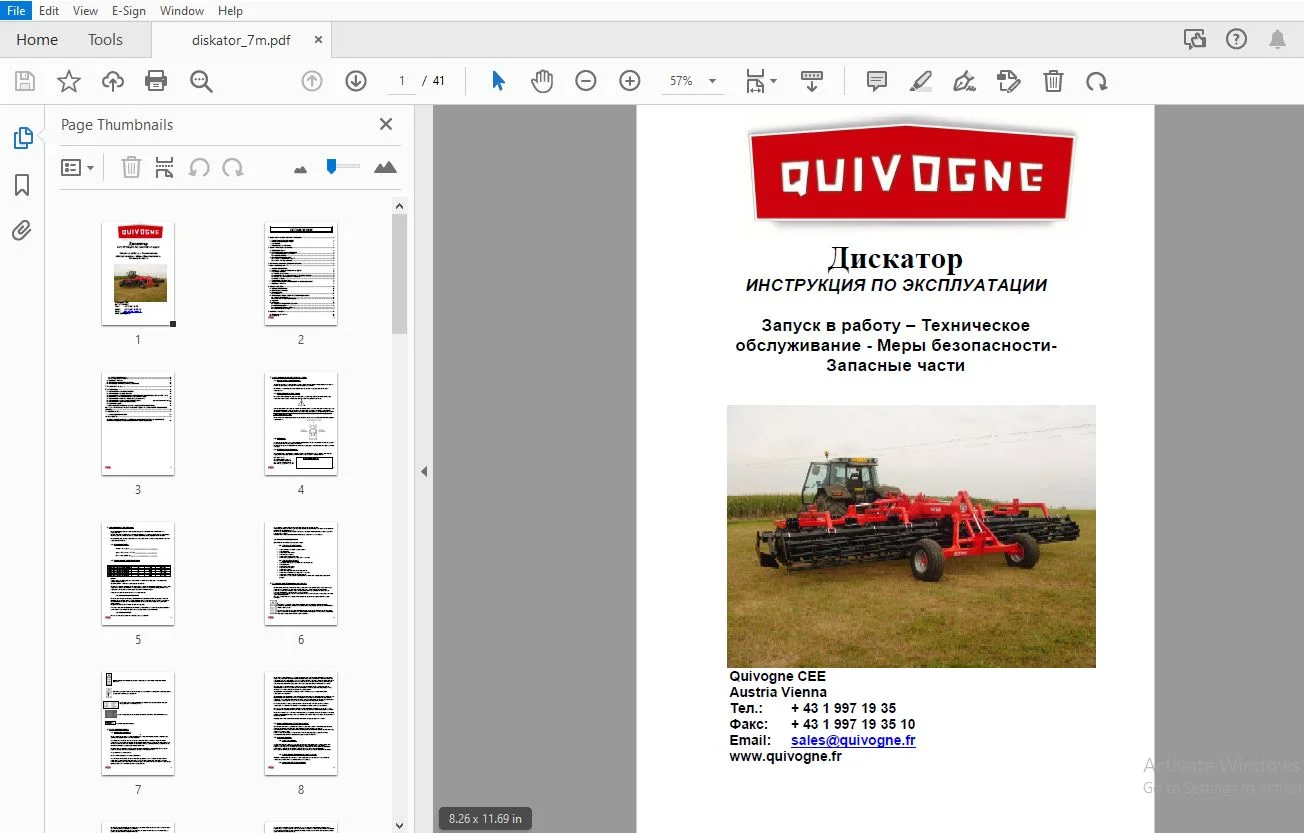The height and width of the screenshot is (833, 1304).
Task: Rotate thumbnails counterclockwise icon
Action: click(199, 167)
